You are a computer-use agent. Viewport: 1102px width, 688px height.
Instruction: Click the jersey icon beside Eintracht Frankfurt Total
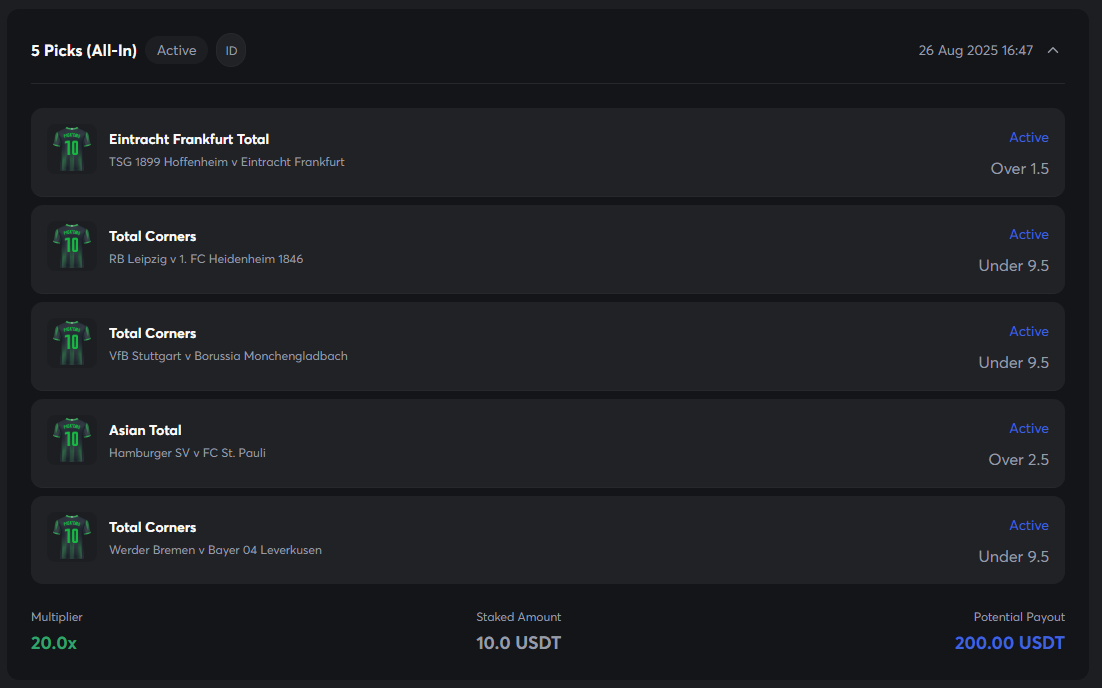tap(71, 149)
